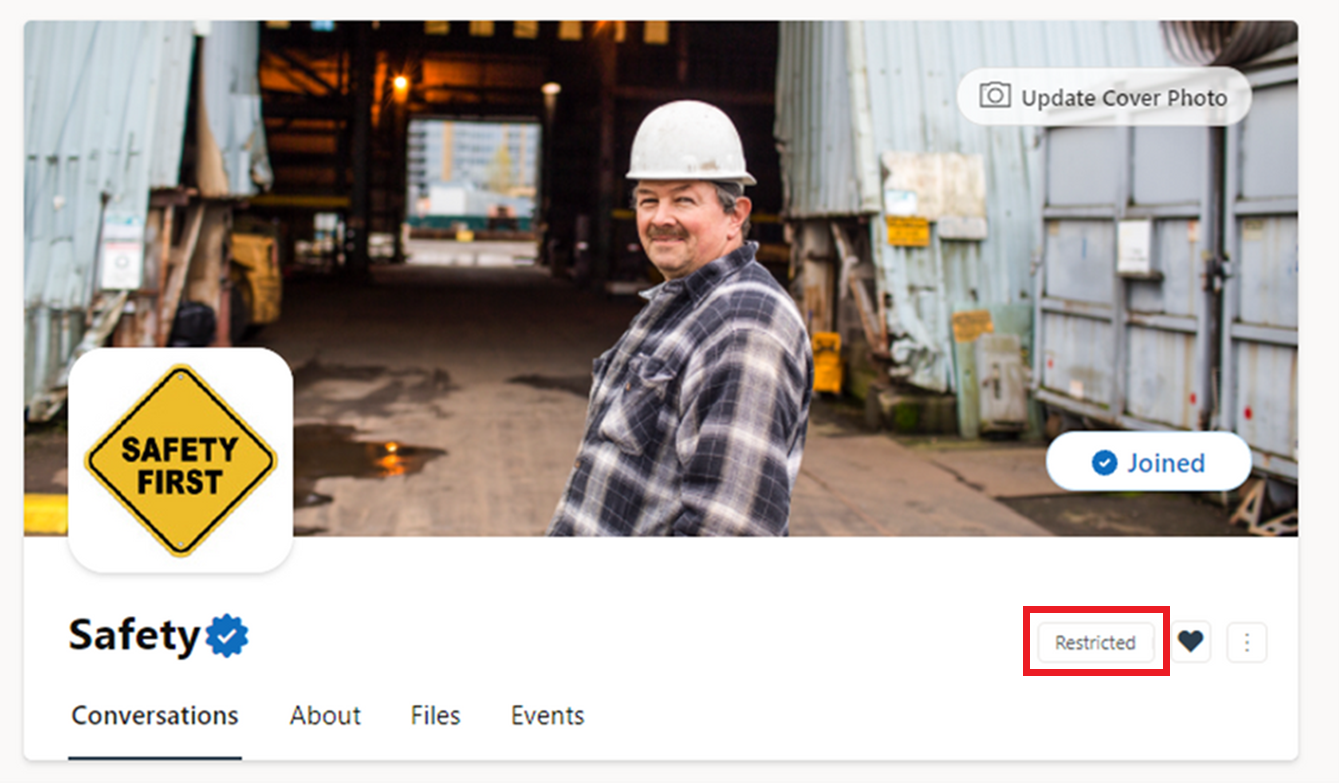Image resolution: width=1339 pixels, height=783 pixels.
Task: Click the Update Cover Photo button
Action: point(1103,97)
